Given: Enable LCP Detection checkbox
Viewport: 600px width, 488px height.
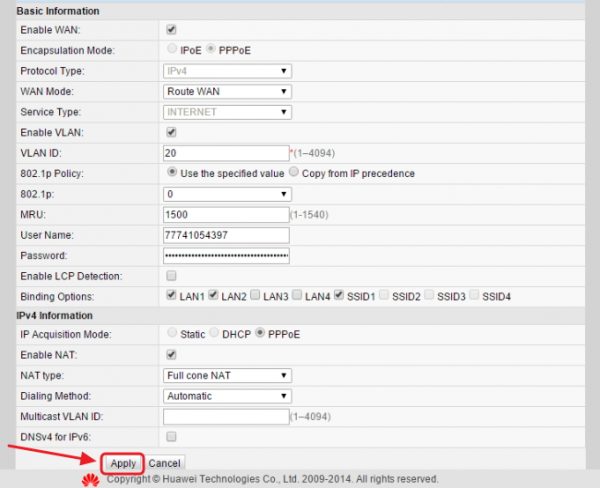Looking at the screenshot, I should pyautogui.click(x=171, y=276).
